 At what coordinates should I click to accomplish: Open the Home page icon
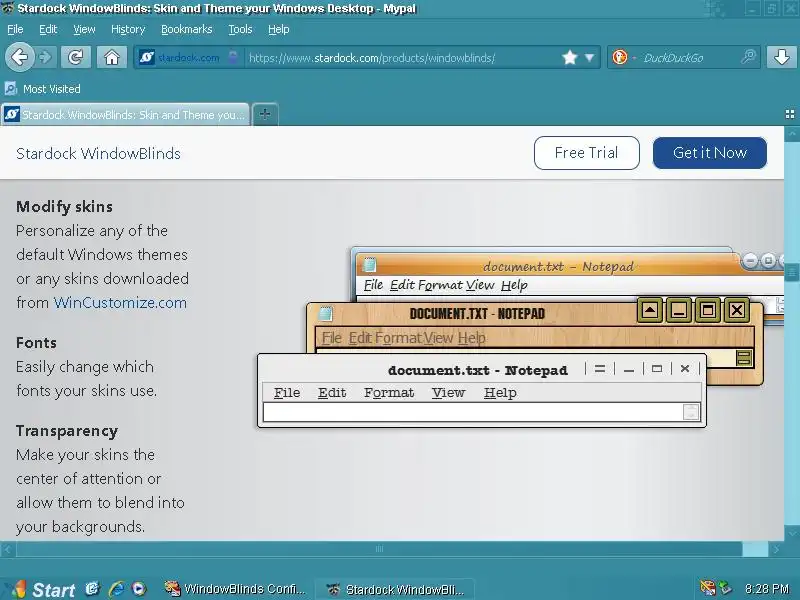[112, 57]
